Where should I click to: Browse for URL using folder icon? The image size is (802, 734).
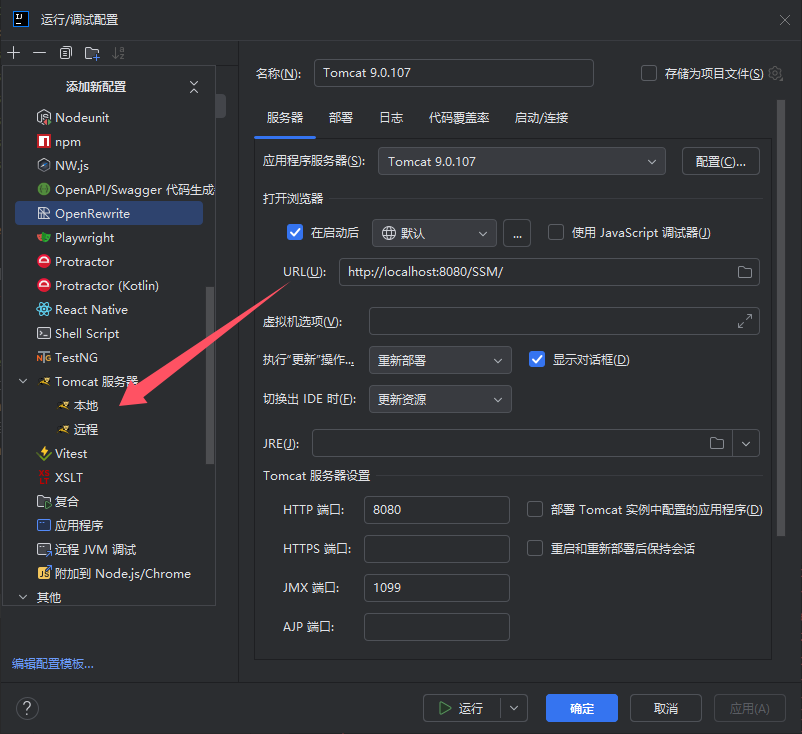(745, 272)
